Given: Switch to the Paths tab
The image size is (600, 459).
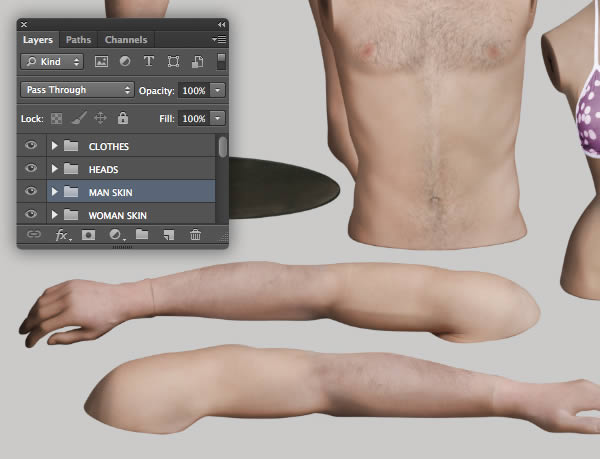Looking at the screenshot, I should coord(78,40).
